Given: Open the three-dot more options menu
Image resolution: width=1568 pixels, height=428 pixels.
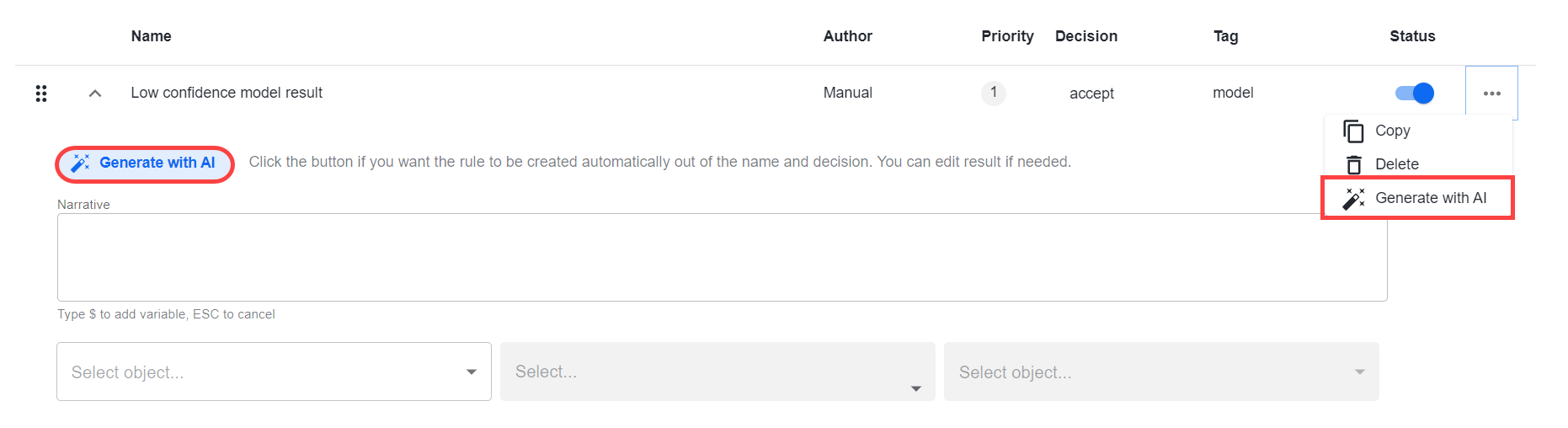Looking at the screenshot, I should point(1491,94).
